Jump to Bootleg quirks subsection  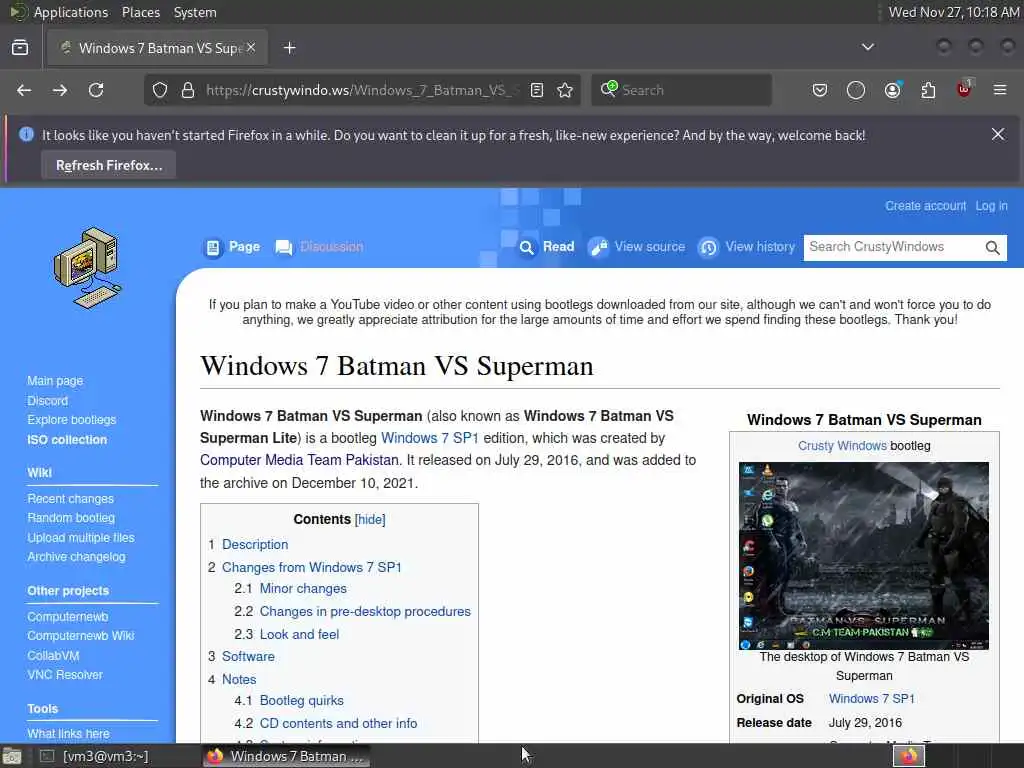pos(302,701)
